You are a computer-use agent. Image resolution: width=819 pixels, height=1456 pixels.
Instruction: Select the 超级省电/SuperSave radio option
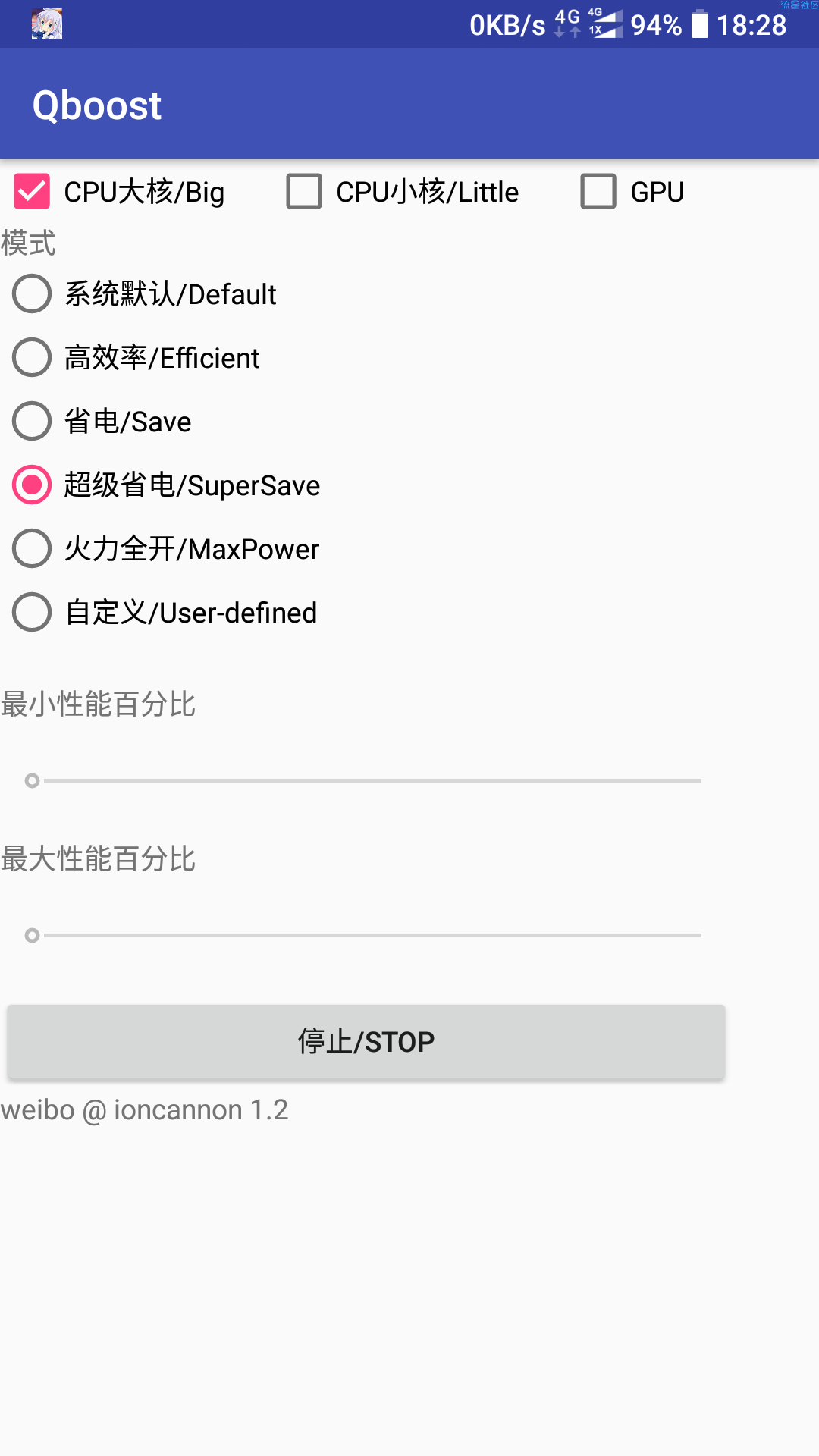[167, 485]
